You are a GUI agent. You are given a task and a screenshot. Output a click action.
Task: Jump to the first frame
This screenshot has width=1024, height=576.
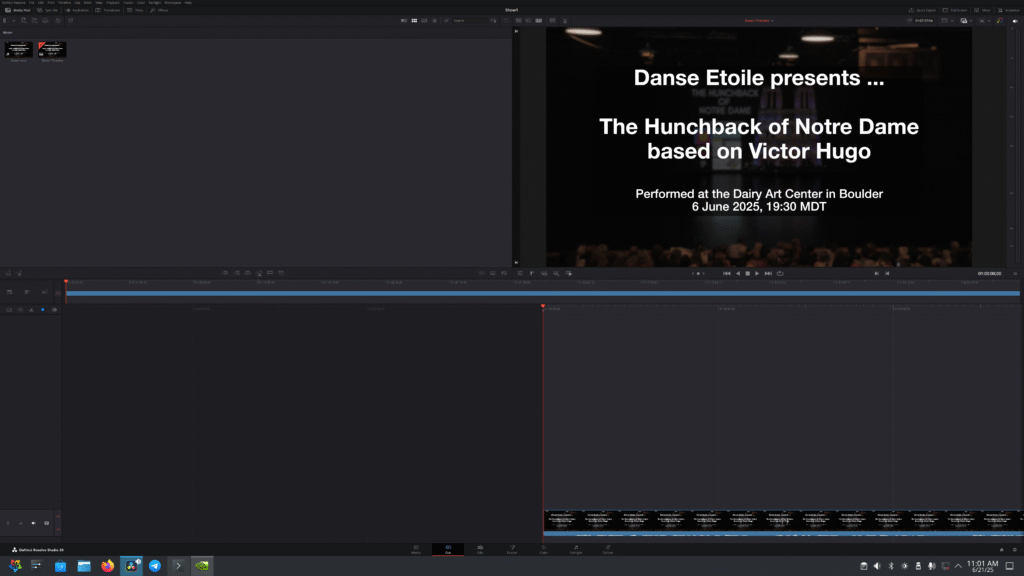(727, 274)
